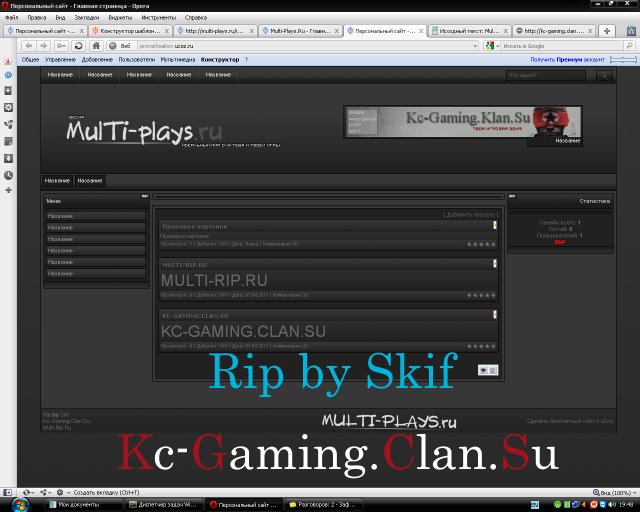Viewport: 640px width, 512px height.
Task: Open the Проверка картинок news title
Action: point(194,226)
